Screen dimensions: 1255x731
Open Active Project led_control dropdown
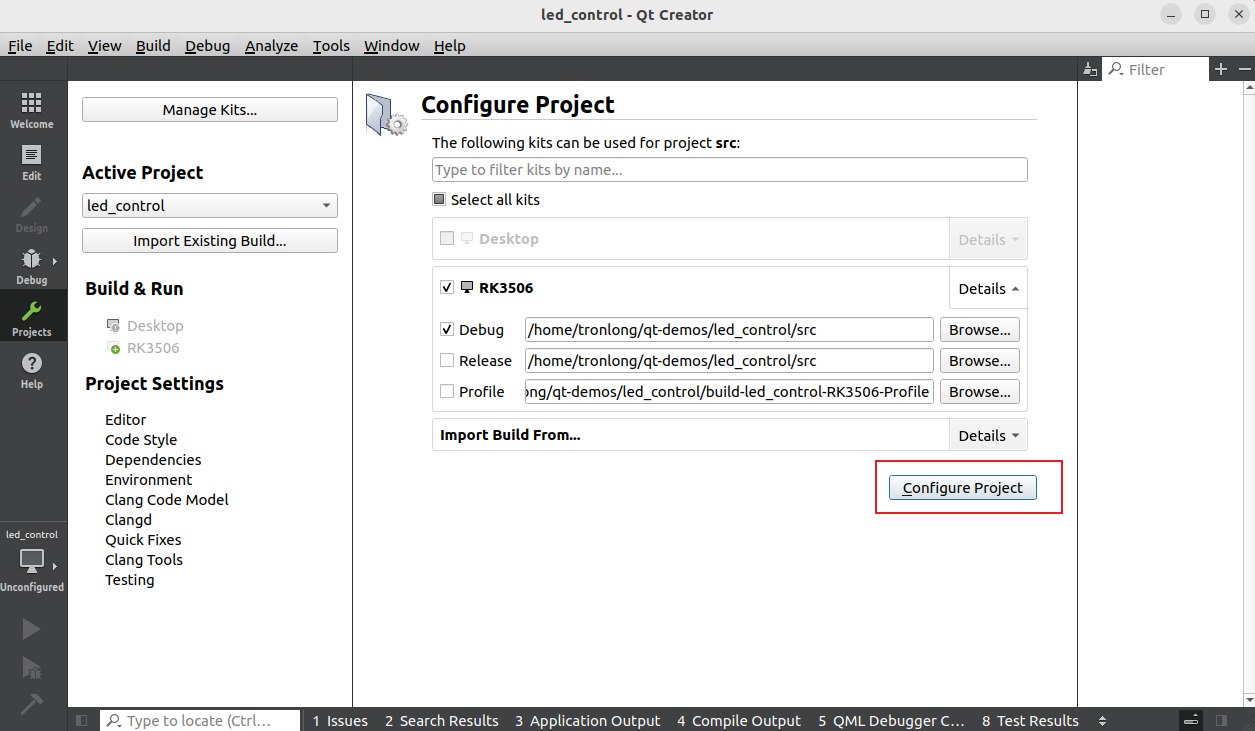coord(210,205)
